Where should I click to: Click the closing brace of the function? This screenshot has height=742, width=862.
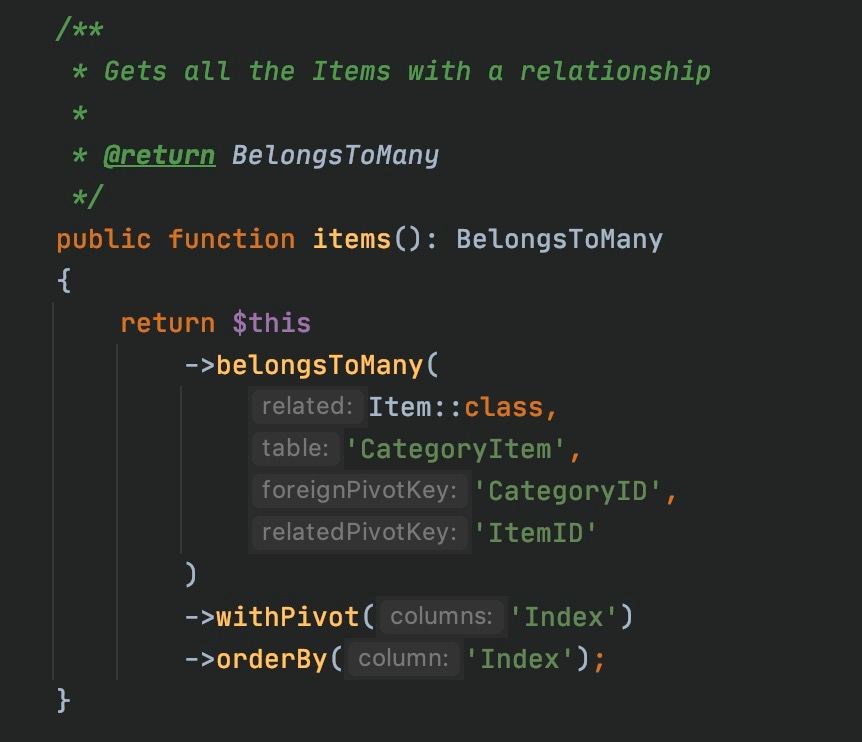pos(64,701)
